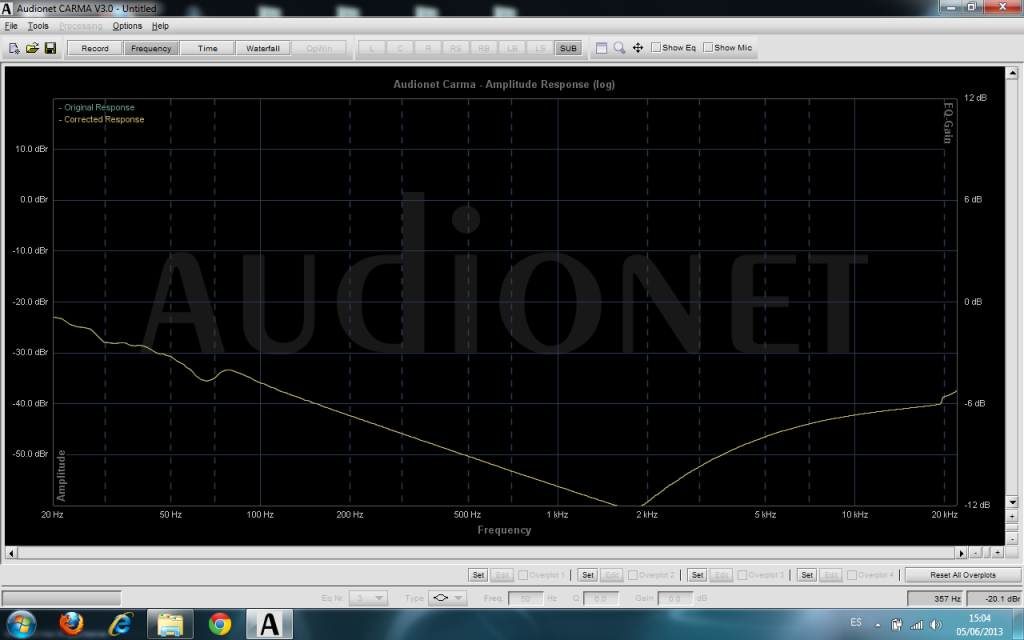Click the ES language indicator

click(x=856, y=622)
